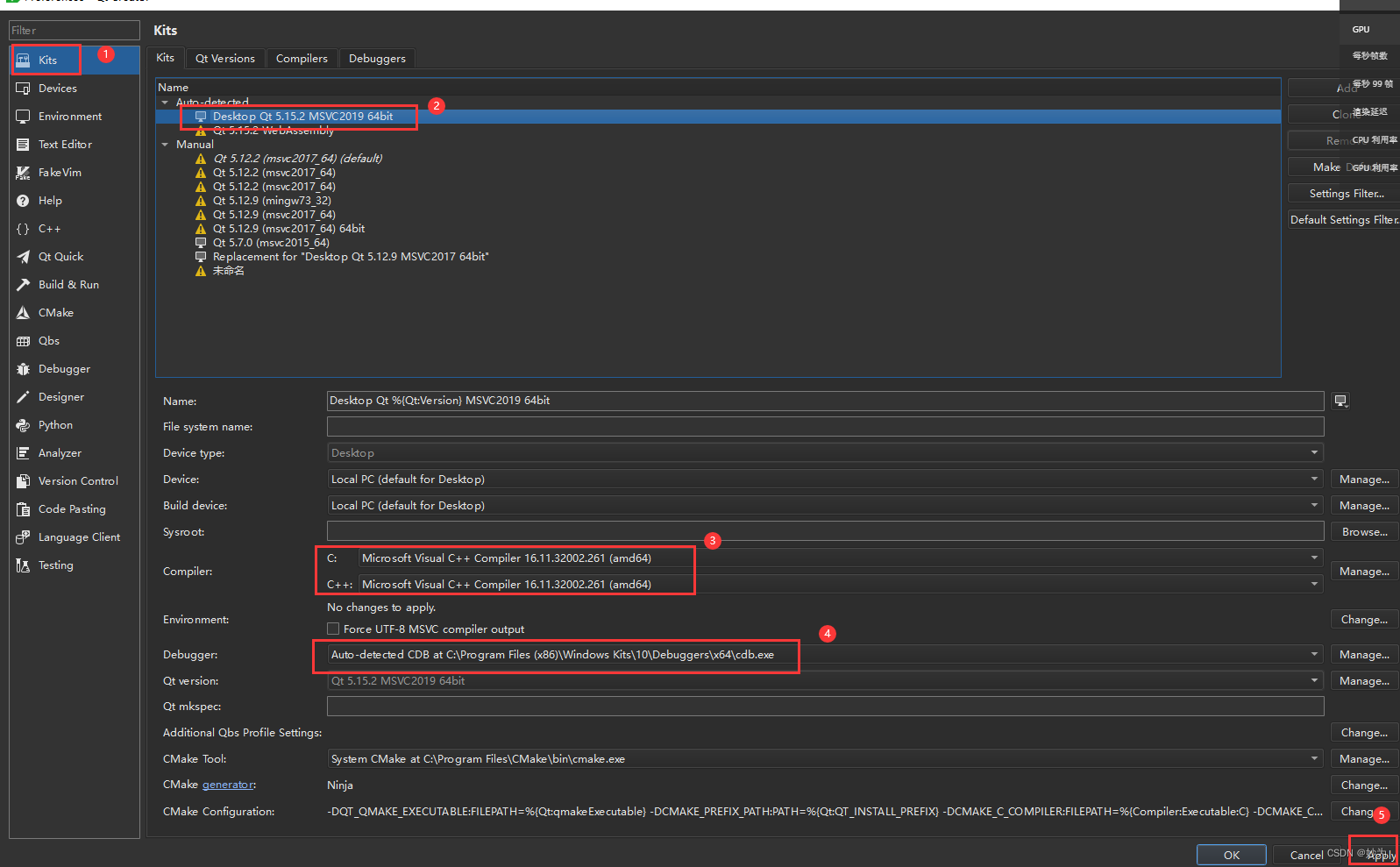Viewport: 1400px width, 867px height.
Task: Click the Default Settings Filter button
Action: pos(1344,220)
